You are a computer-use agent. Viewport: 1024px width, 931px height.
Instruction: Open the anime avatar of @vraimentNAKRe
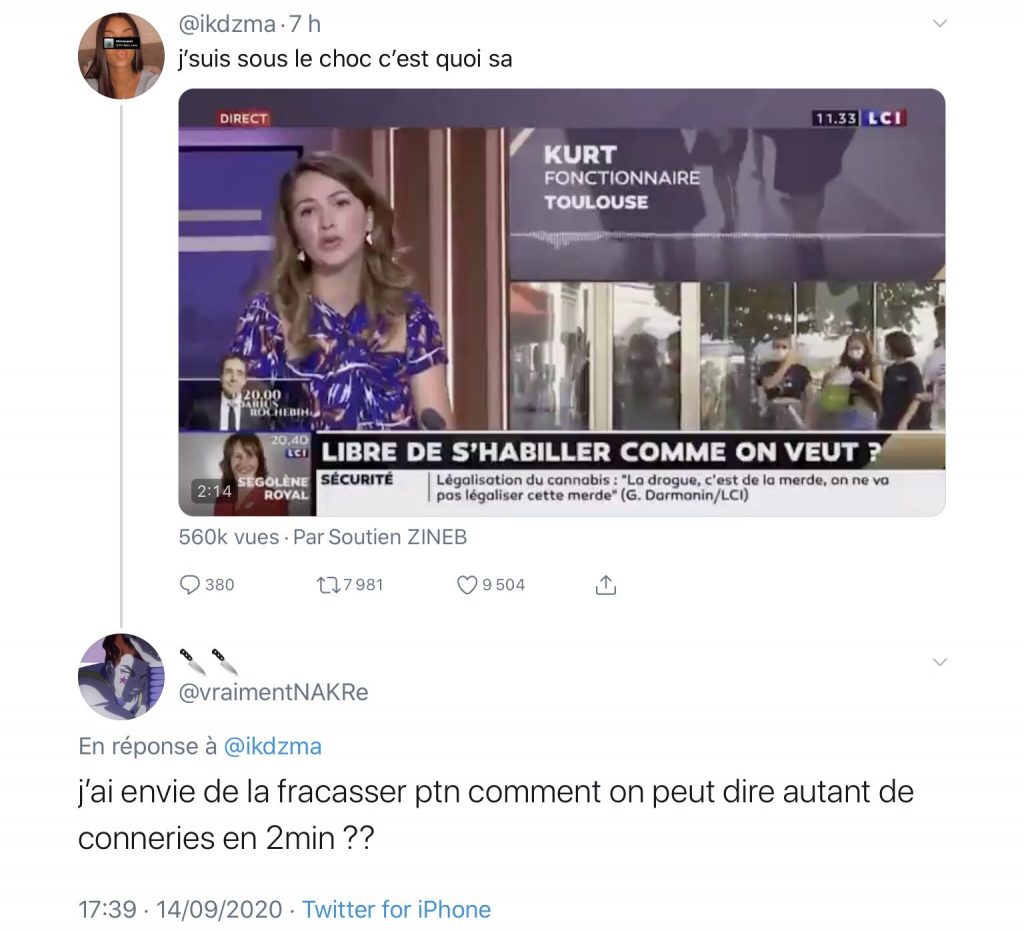[x=121, y=676]
